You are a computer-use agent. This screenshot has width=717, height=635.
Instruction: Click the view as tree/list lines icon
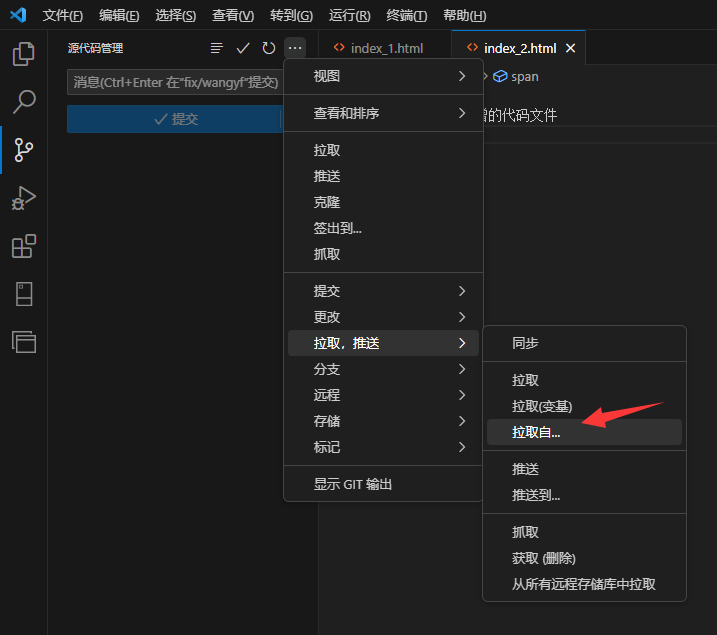[217, 48]
